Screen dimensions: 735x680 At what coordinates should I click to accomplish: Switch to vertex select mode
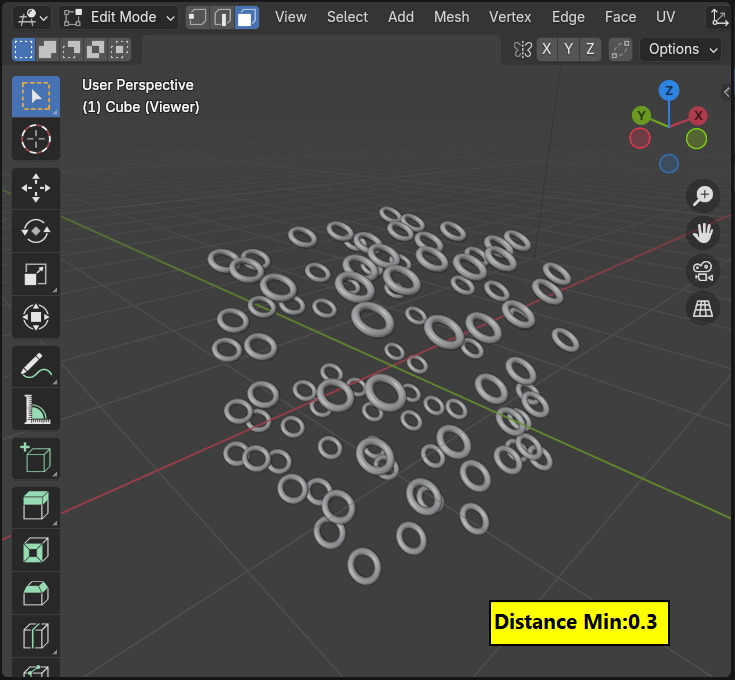(197, 18)
